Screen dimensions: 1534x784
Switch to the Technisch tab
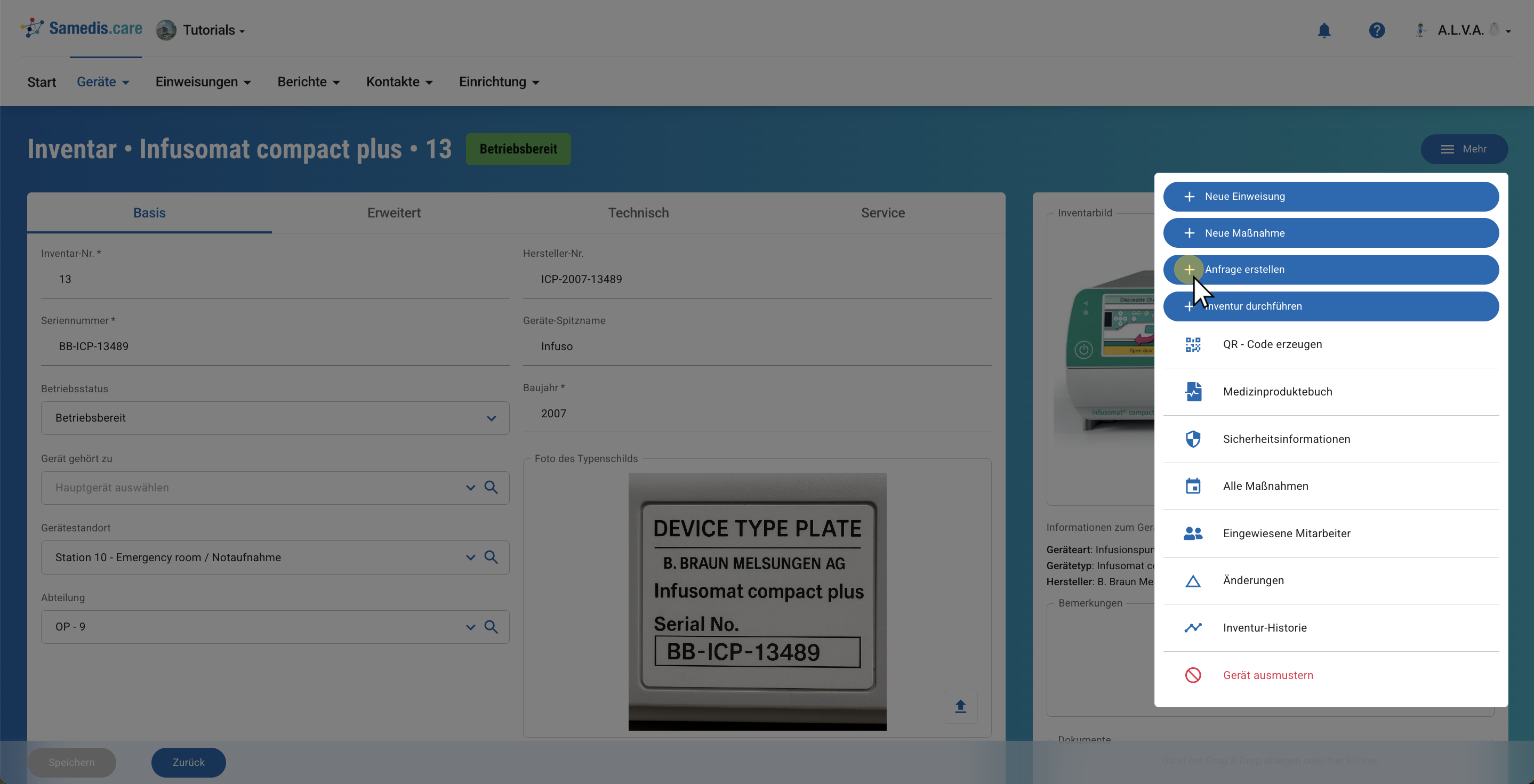638,213
